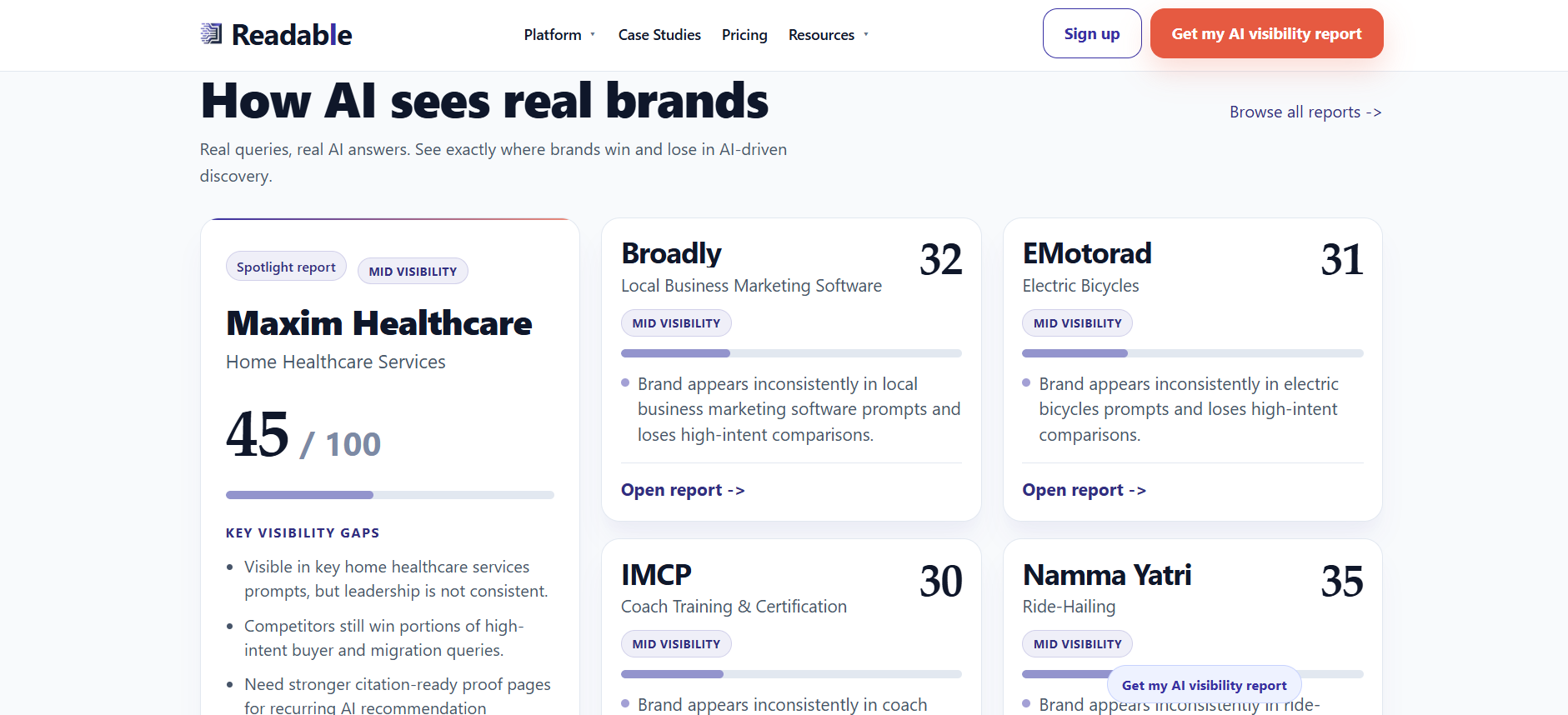Image resolution: width=1568 pixels, height=715 pixels.
Task: Click the Namma Yatri score 35
Action: [1342, 581]
